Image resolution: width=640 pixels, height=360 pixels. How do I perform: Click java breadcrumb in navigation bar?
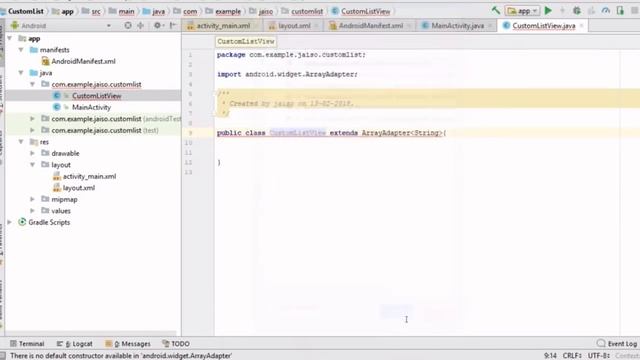pyautogui.click(x=158, y=11)
